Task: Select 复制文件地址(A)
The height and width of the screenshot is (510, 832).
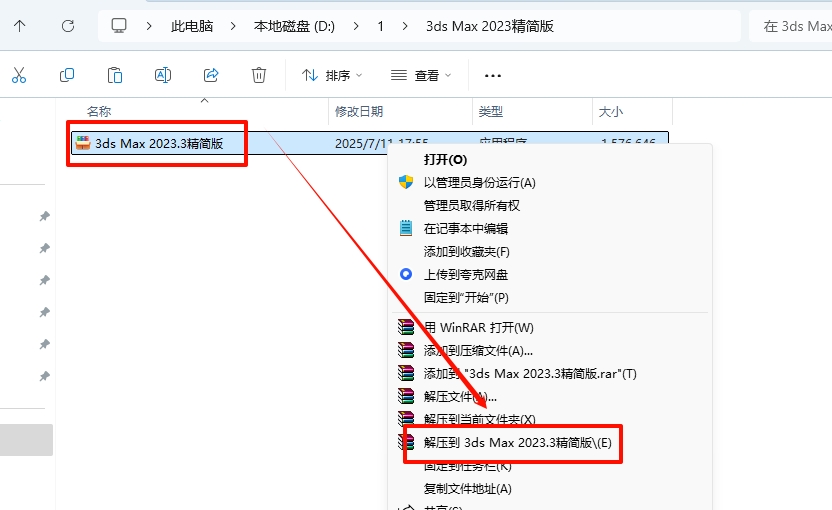Action: [x=467, y=488]
